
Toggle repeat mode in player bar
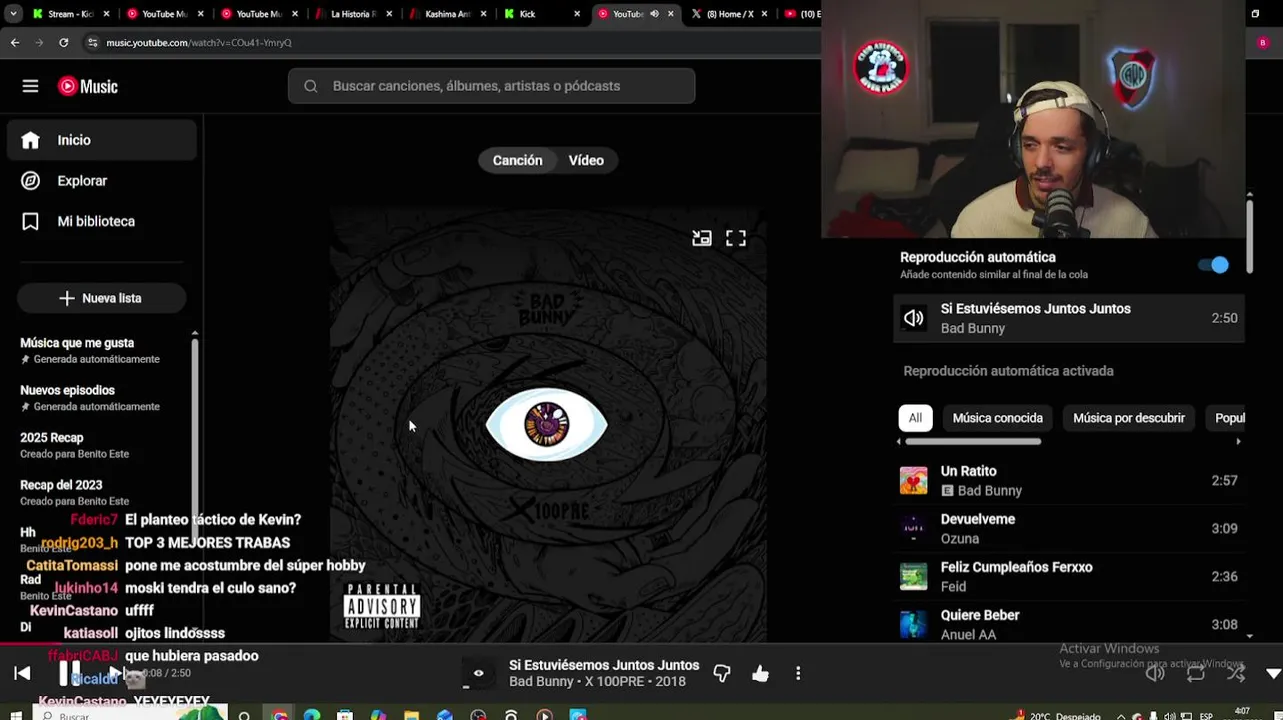click(x=1196, y=673)
